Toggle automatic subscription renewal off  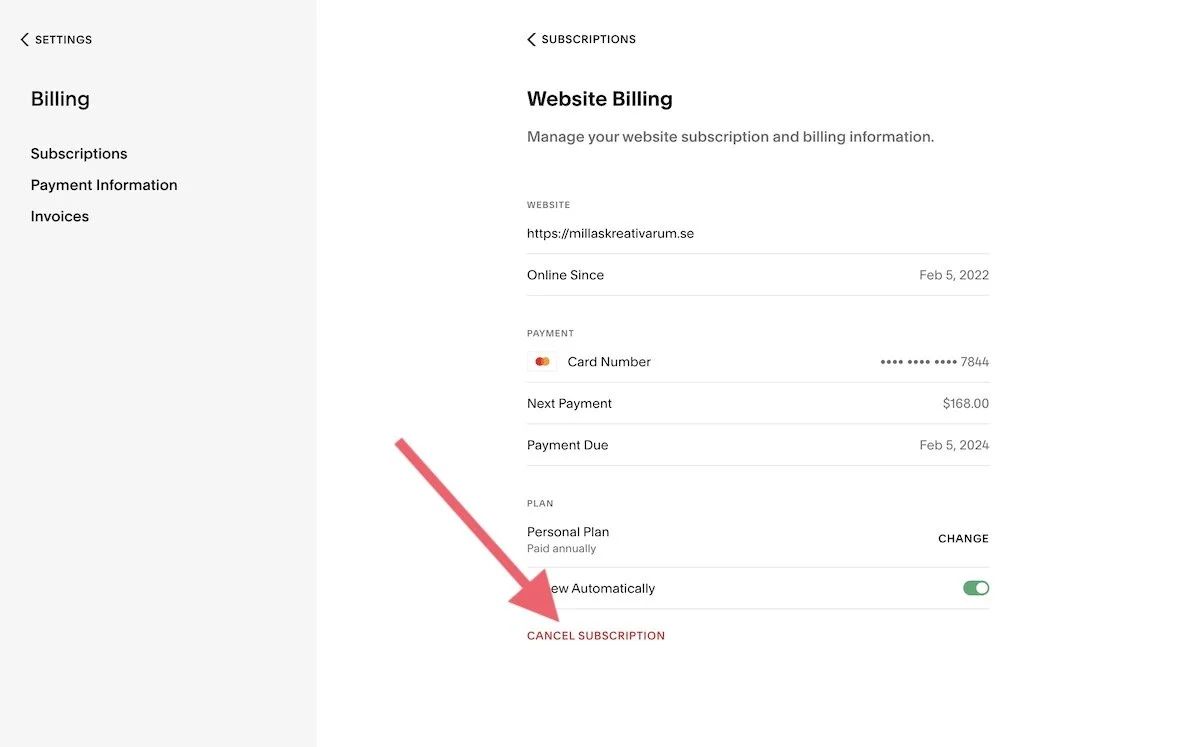(x=975, y=588)
